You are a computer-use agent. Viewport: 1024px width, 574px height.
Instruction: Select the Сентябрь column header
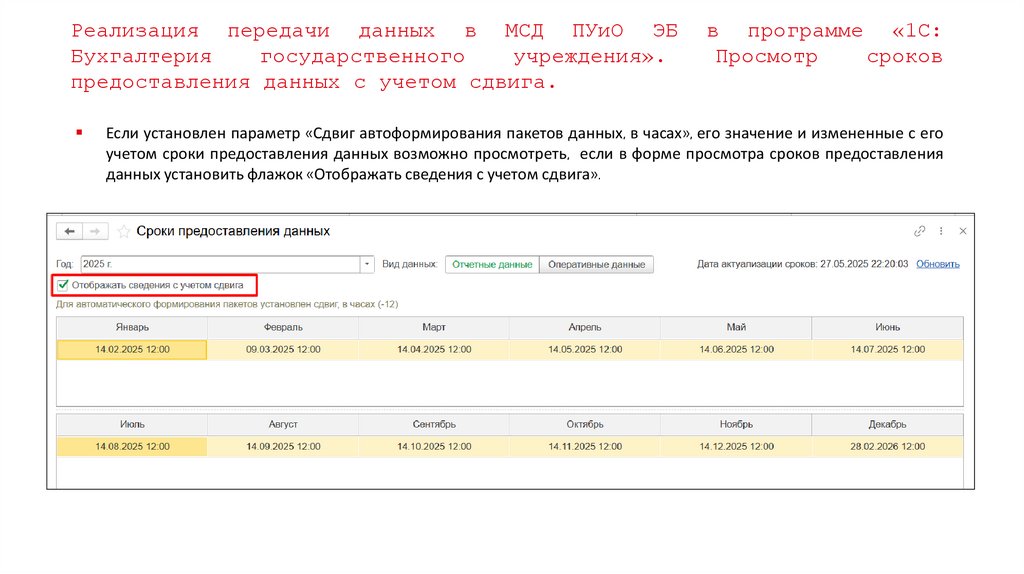[434, 424]
